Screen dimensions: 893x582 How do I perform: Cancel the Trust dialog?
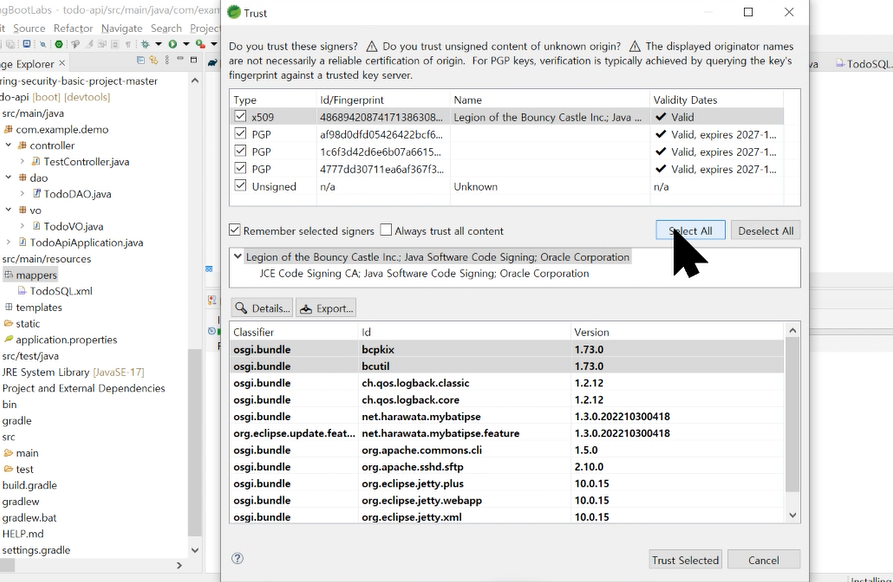click(764, 559)
